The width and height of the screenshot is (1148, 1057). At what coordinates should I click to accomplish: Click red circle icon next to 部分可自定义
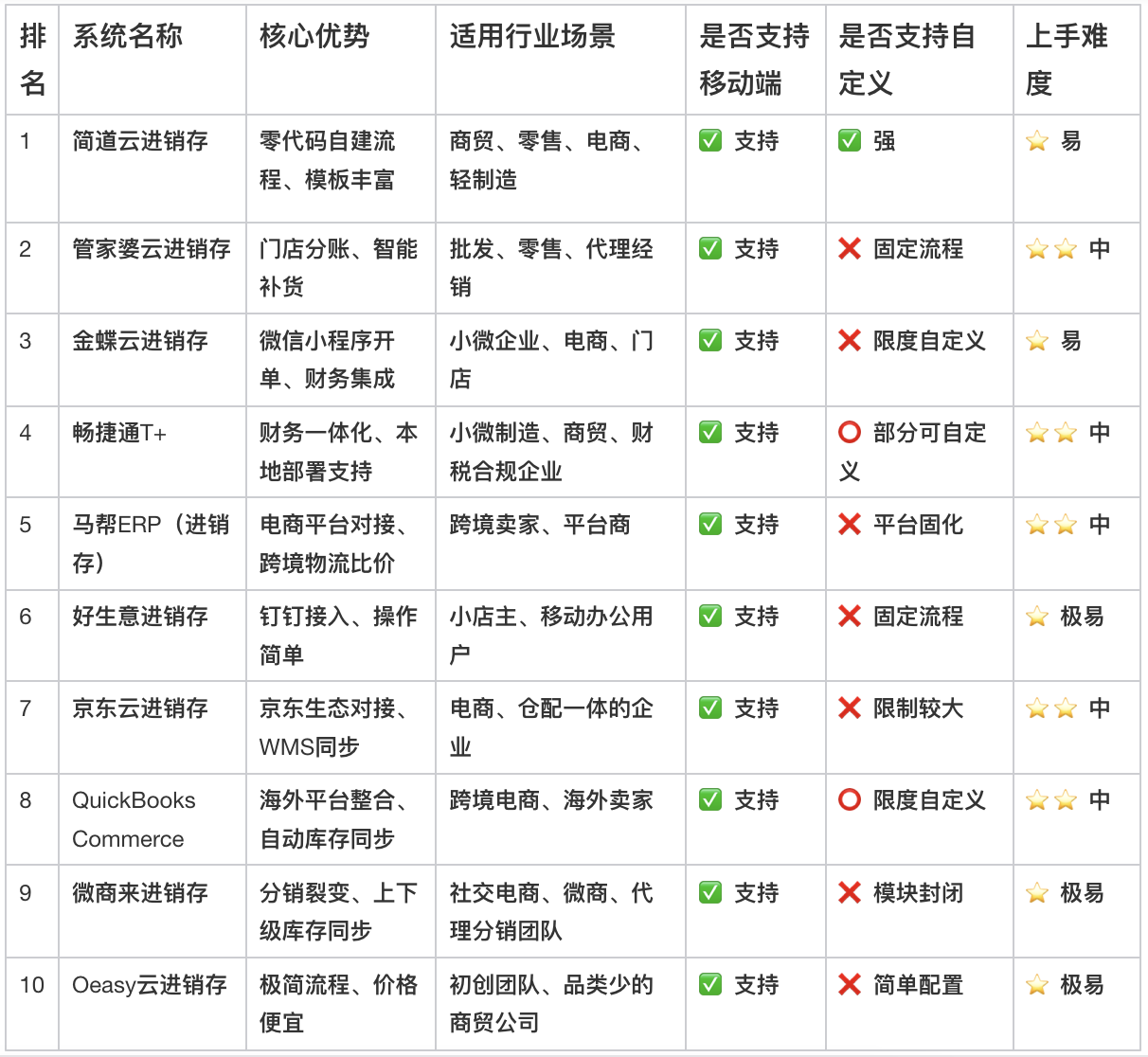(850, 433)
